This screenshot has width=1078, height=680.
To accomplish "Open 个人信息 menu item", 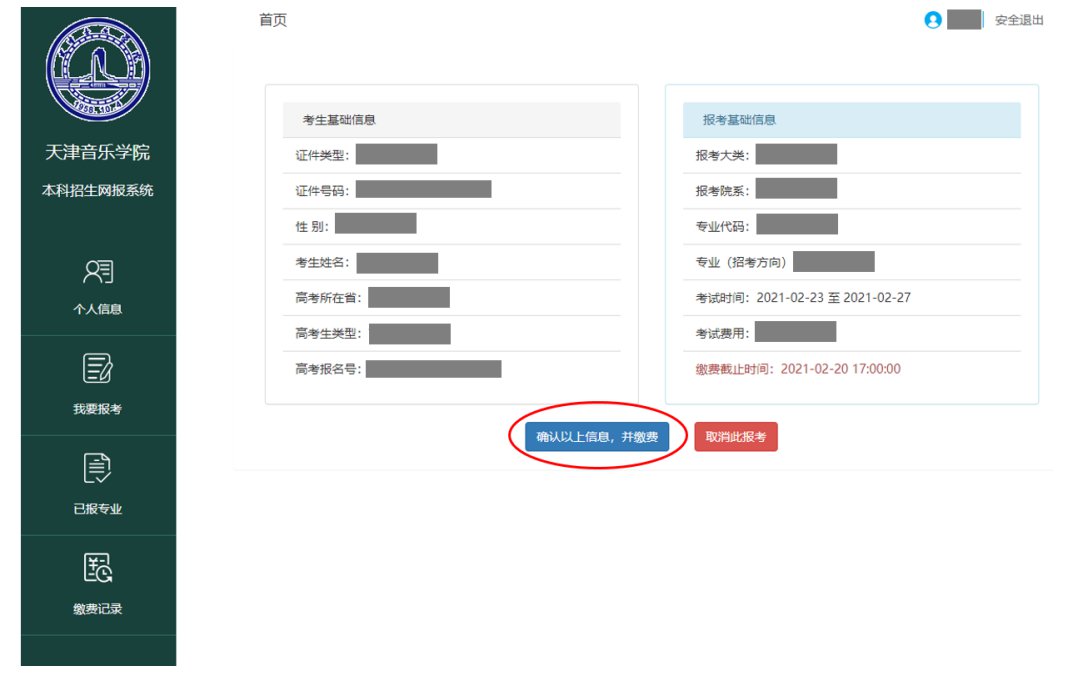I will (98, 285).
